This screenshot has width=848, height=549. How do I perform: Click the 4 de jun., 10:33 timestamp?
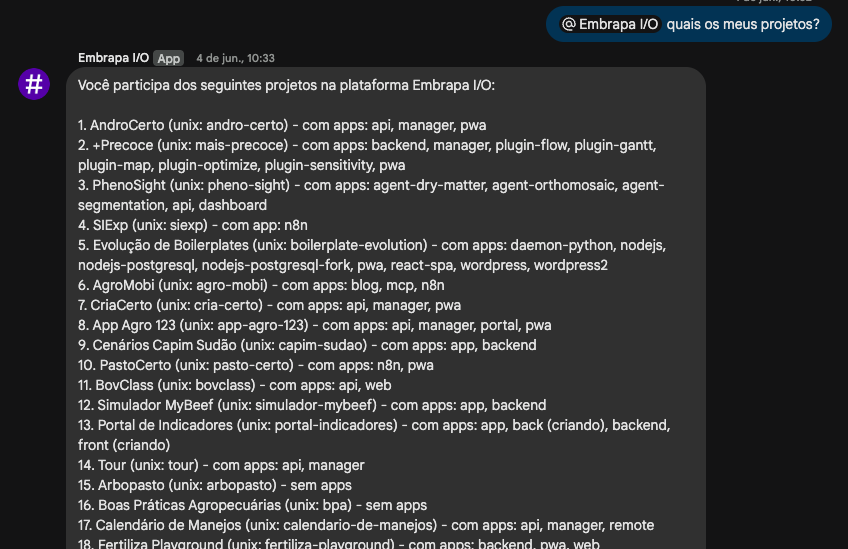tap(235, 58)
